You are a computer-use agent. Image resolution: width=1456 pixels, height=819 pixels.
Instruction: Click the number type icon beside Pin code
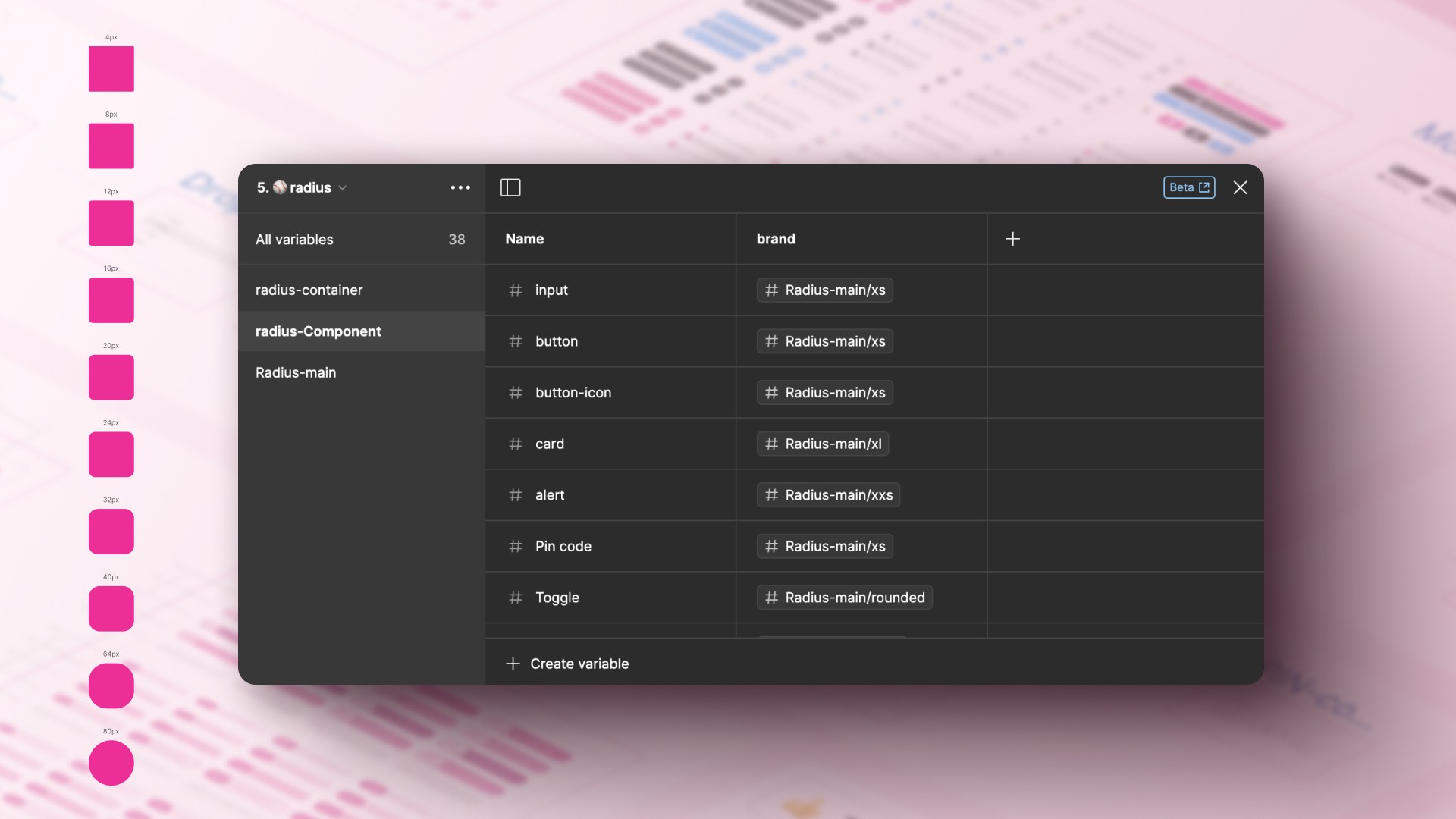pos(515,546)
